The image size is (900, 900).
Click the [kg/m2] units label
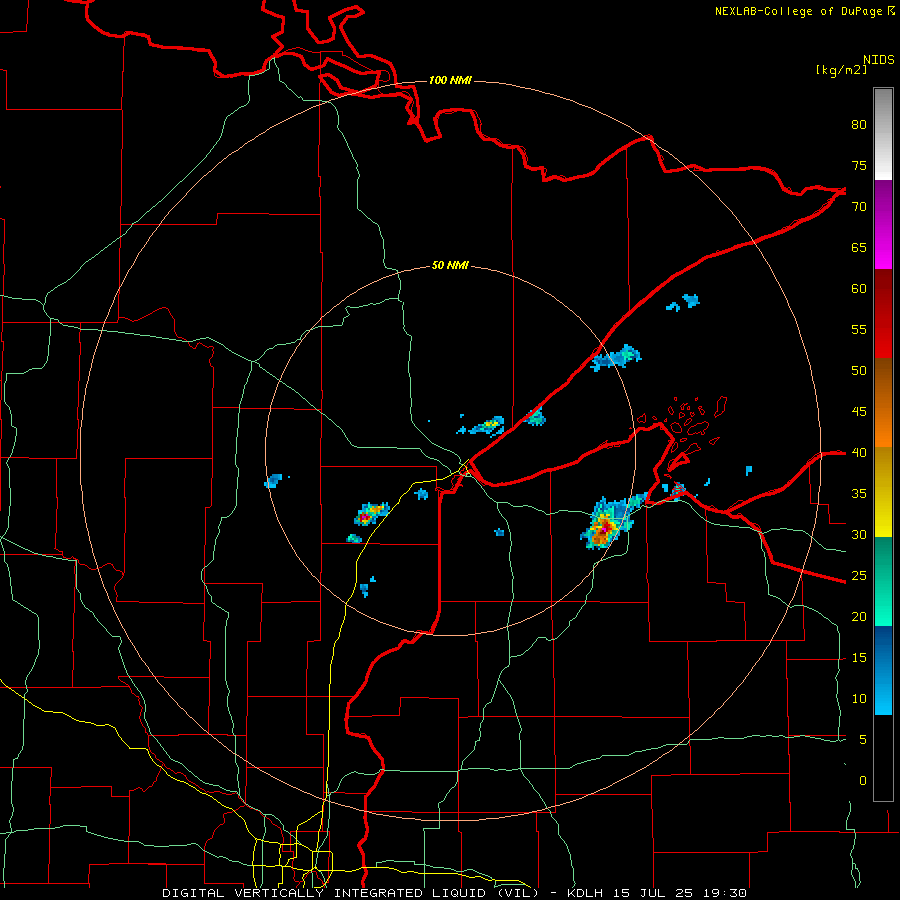(841, 70)
